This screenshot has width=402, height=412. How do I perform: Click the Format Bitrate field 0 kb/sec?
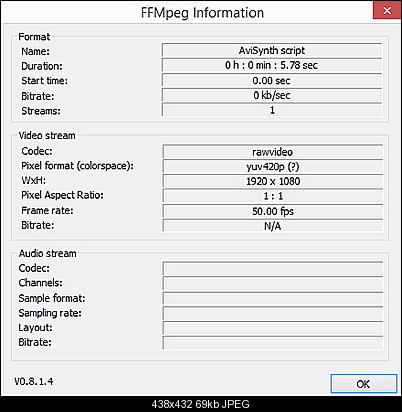(x=272, y=95)
